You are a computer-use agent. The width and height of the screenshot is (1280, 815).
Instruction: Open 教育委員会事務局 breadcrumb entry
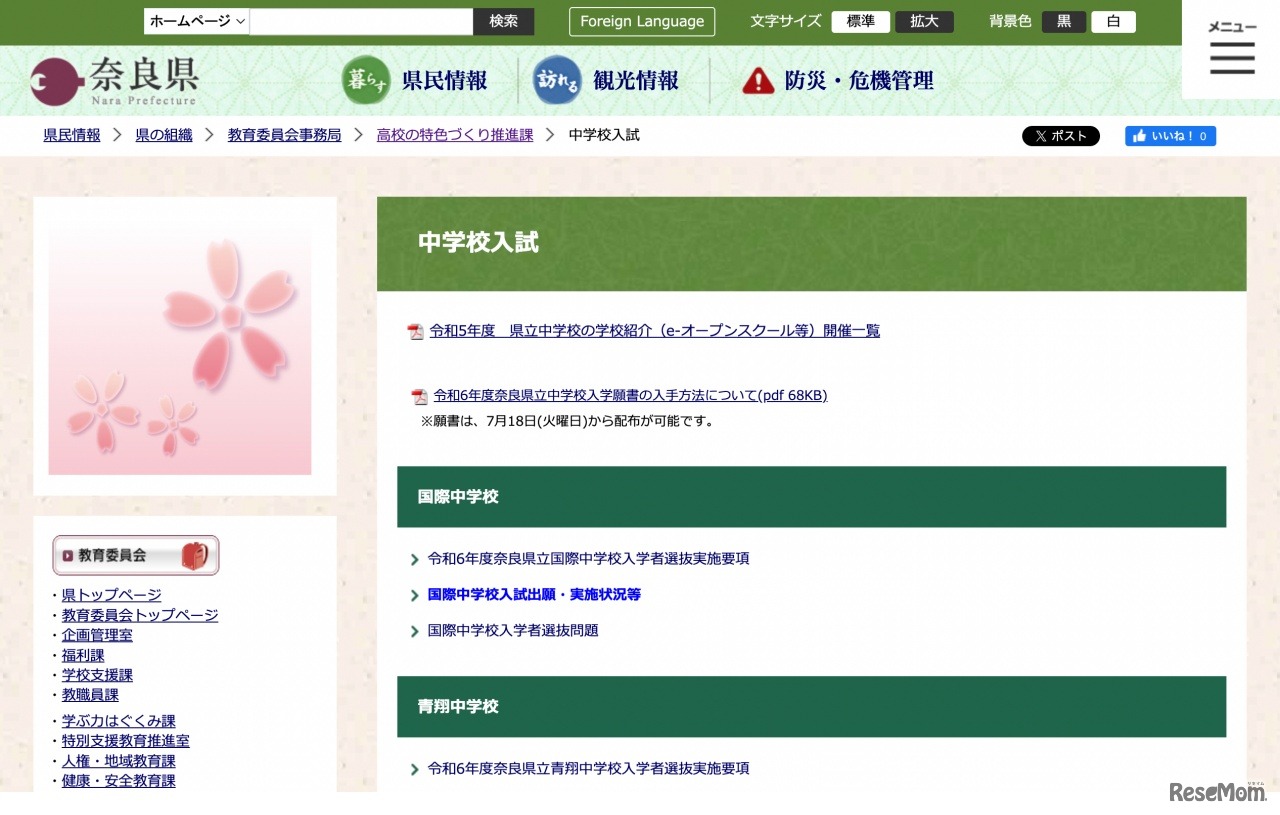pyautogui.click(x=284, y=134)
